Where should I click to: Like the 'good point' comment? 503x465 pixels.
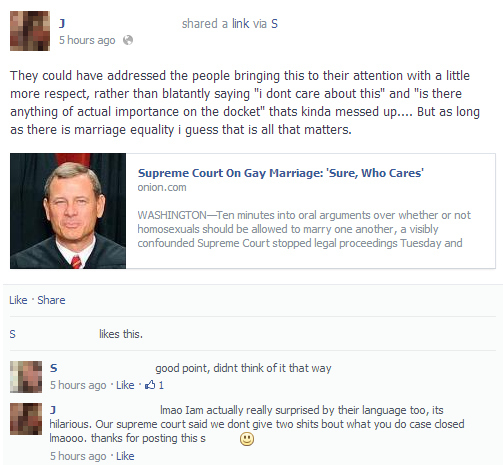(x=125, y=385)
